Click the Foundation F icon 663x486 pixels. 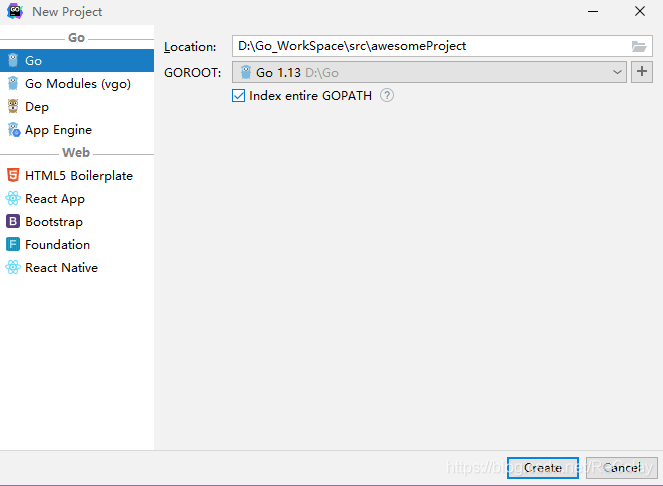[x=13, y=244]
